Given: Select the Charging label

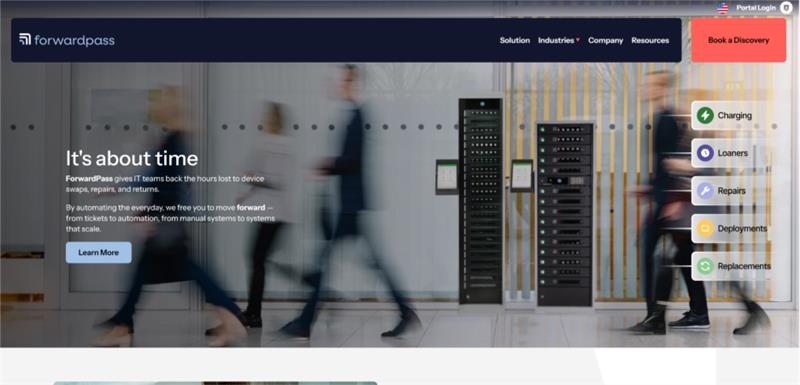Looking at the screenshot, I should [x=735, y=115].
